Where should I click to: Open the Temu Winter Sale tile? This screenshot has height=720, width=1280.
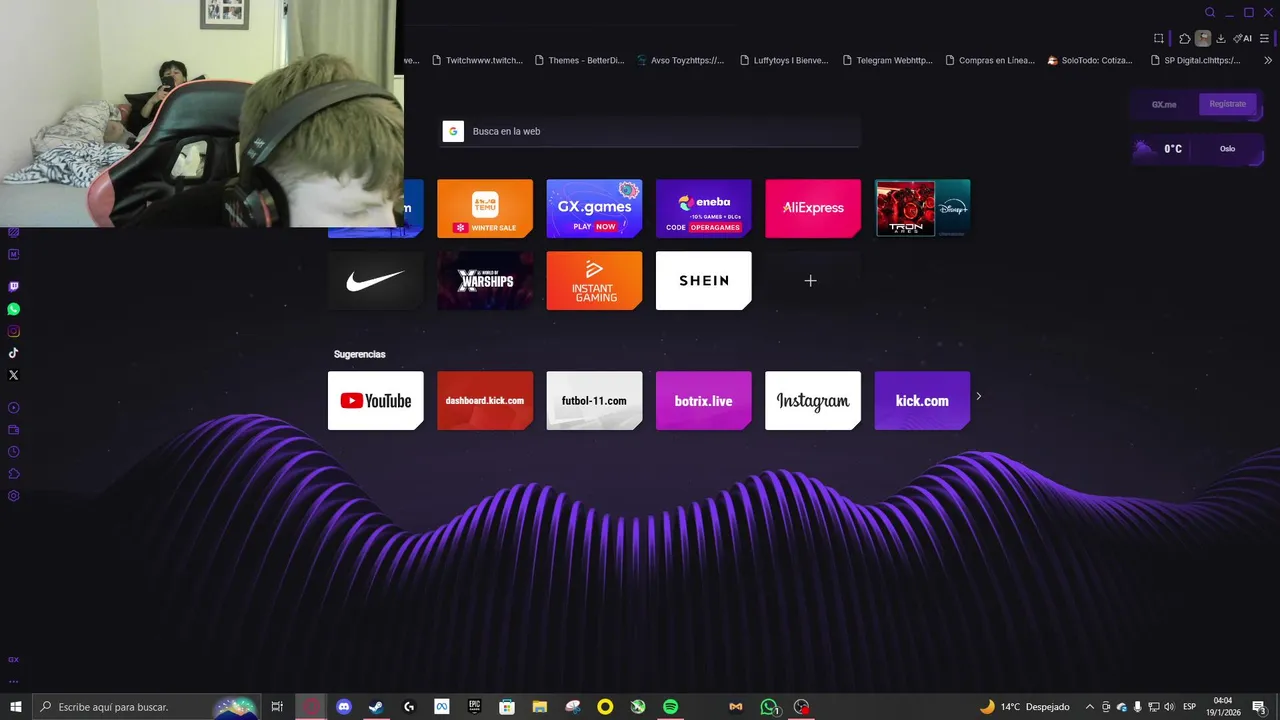(485, 208)
